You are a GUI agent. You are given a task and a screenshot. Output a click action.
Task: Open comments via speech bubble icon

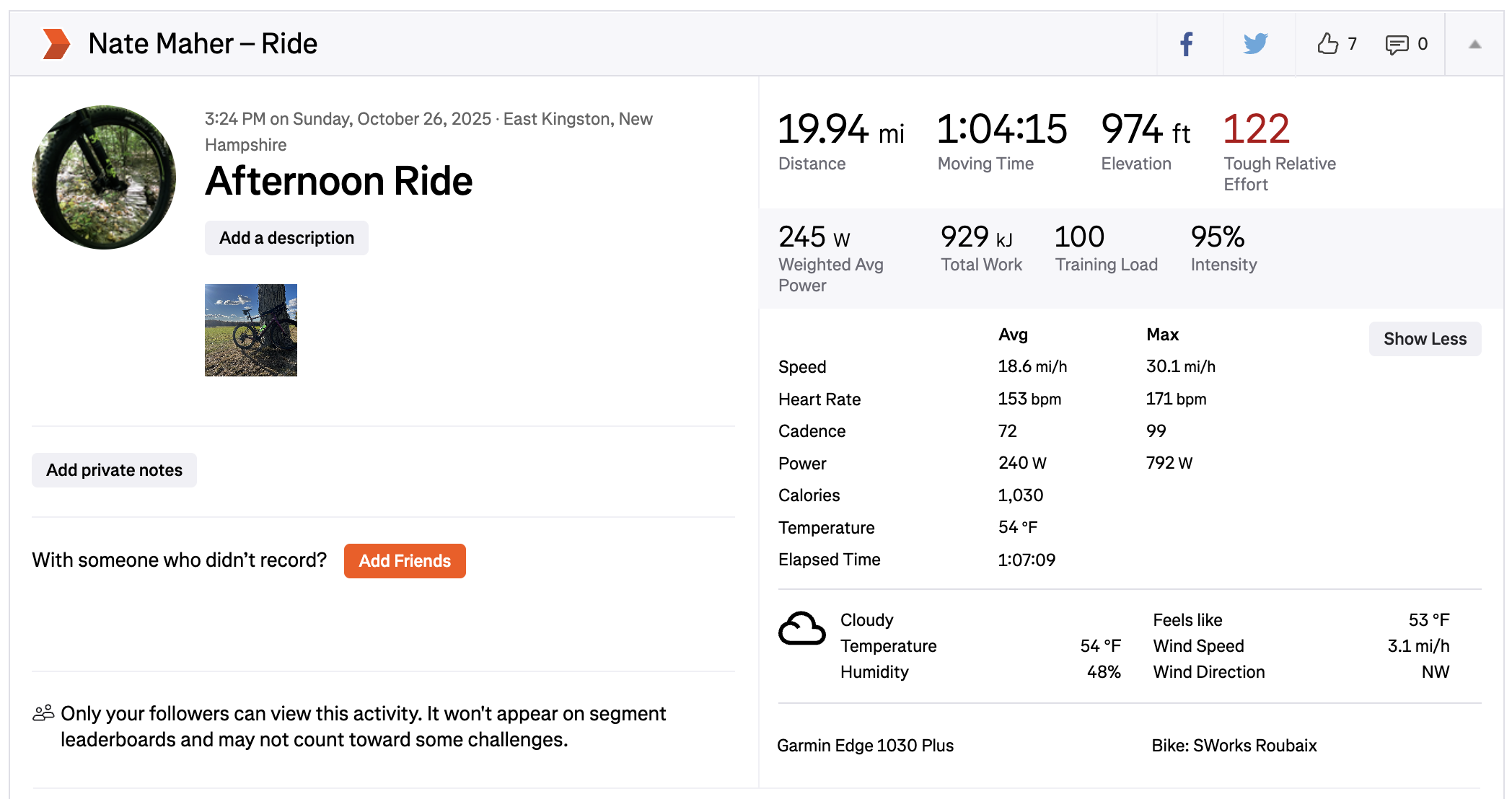click(1397, 45)
